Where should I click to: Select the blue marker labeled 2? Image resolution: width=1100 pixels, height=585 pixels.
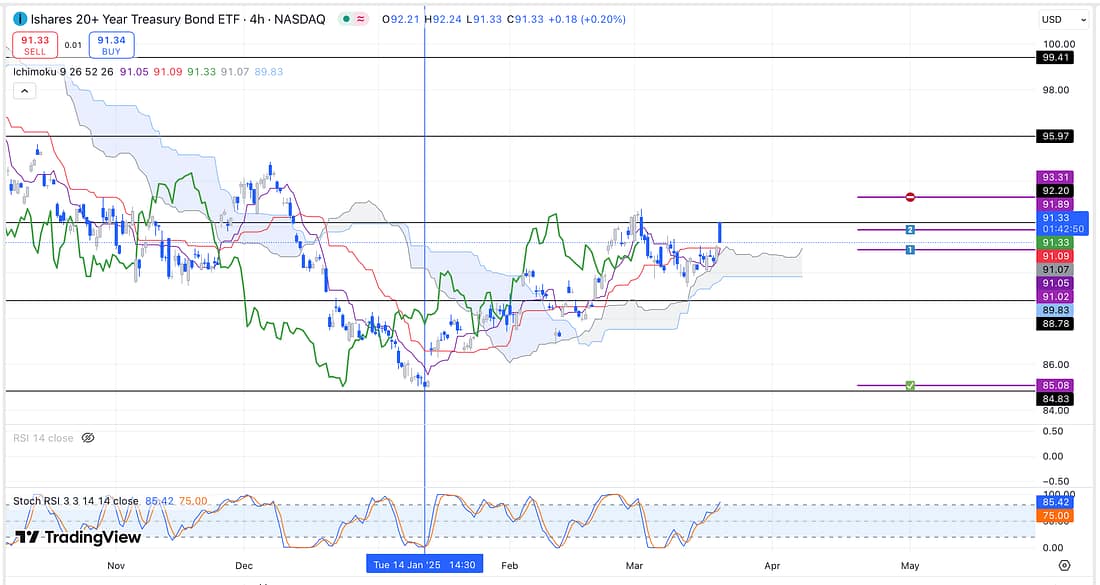click(x=910, y=230)
